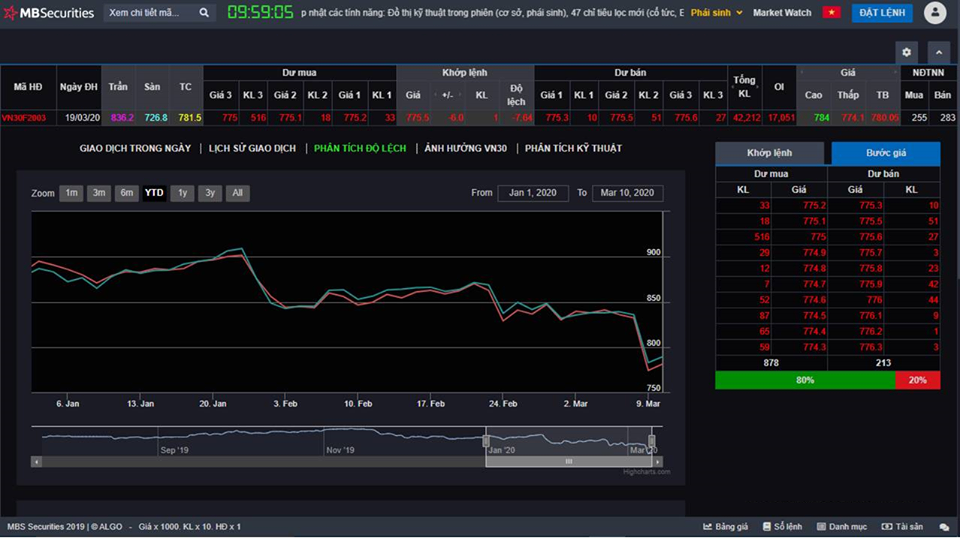The height and width of the screenshot is (538, 960).
Task: Click the Độ lệch value -7.64
Action: point(522,118)
